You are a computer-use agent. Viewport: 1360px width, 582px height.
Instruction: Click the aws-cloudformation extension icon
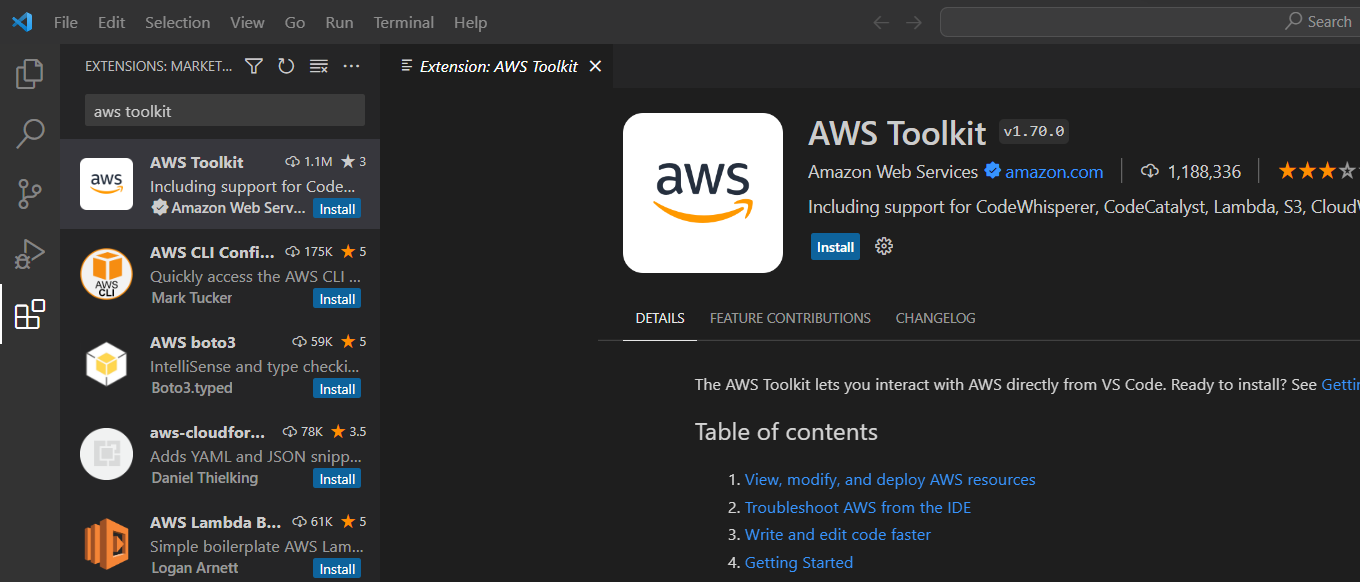(x=106, y=454)
